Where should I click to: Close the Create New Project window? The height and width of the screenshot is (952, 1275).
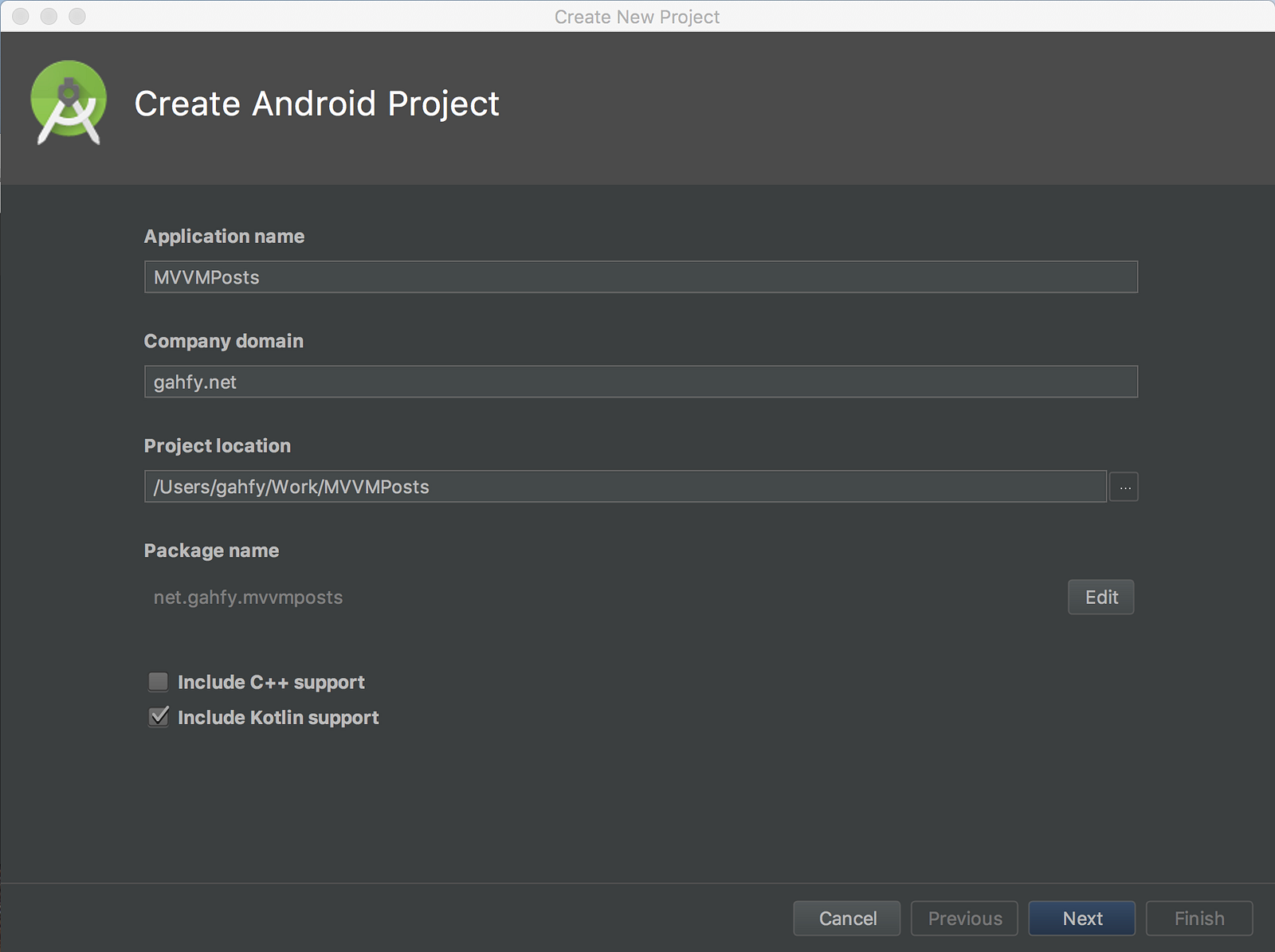21,16
